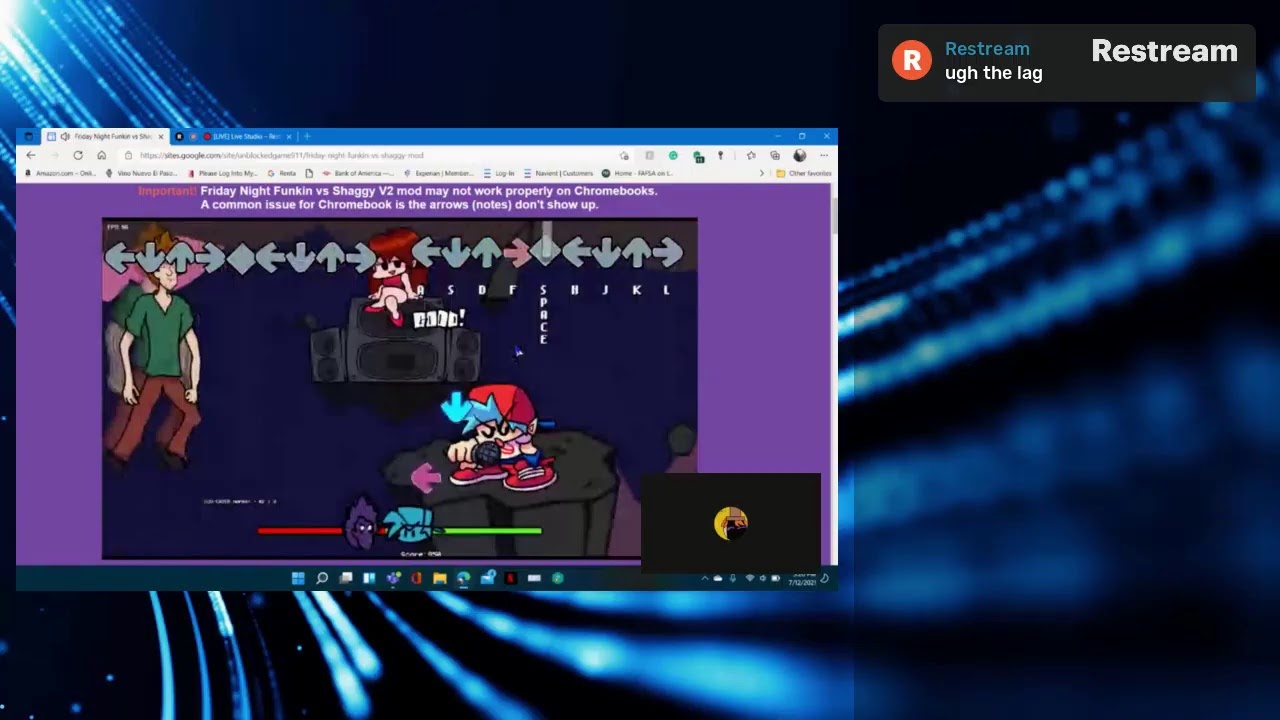This screenshot has width=1280, height=720.
Task: Click the volume speaker tray icon
Action: pyautogui.click(x=763, y=578)
